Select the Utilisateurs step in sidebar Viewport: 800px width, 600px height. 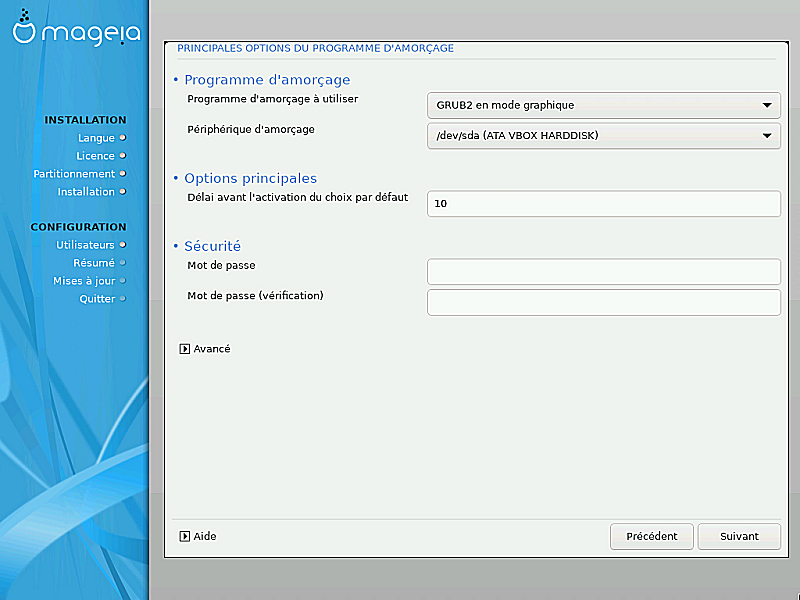pyautogui.click(x=91, y=245)
